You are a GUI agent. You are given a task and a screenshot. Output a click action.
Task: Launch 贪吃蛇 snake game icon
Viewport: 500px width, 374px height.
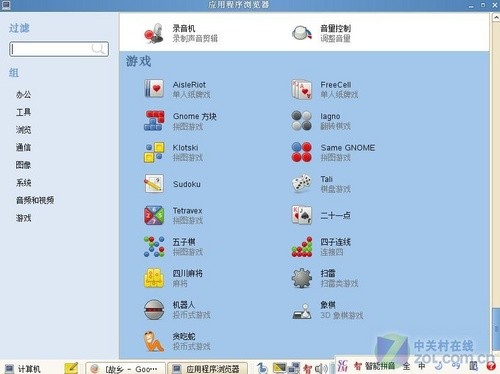pyautogui.click(x=154, y=341)
